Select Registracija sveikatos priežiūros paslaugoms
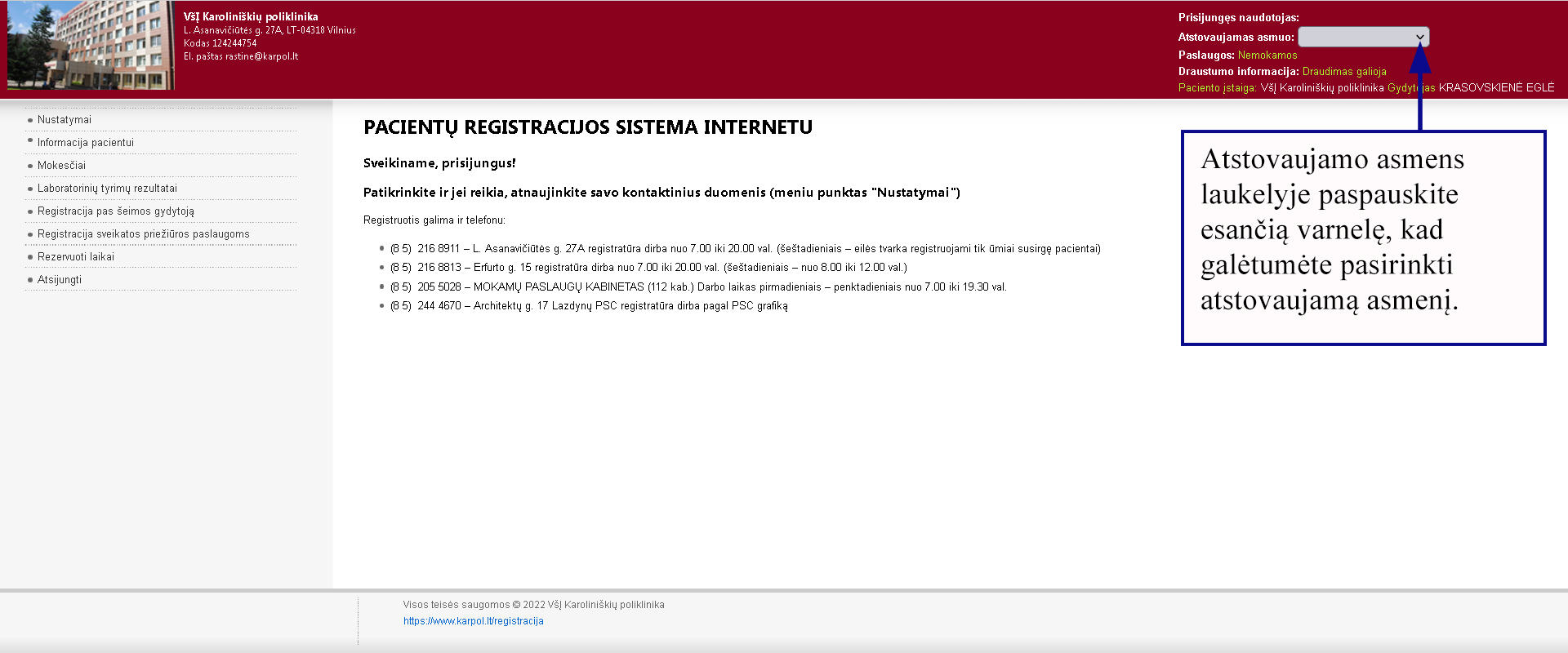The height and width of the screenshot is (653, 1568). [144, 234]
